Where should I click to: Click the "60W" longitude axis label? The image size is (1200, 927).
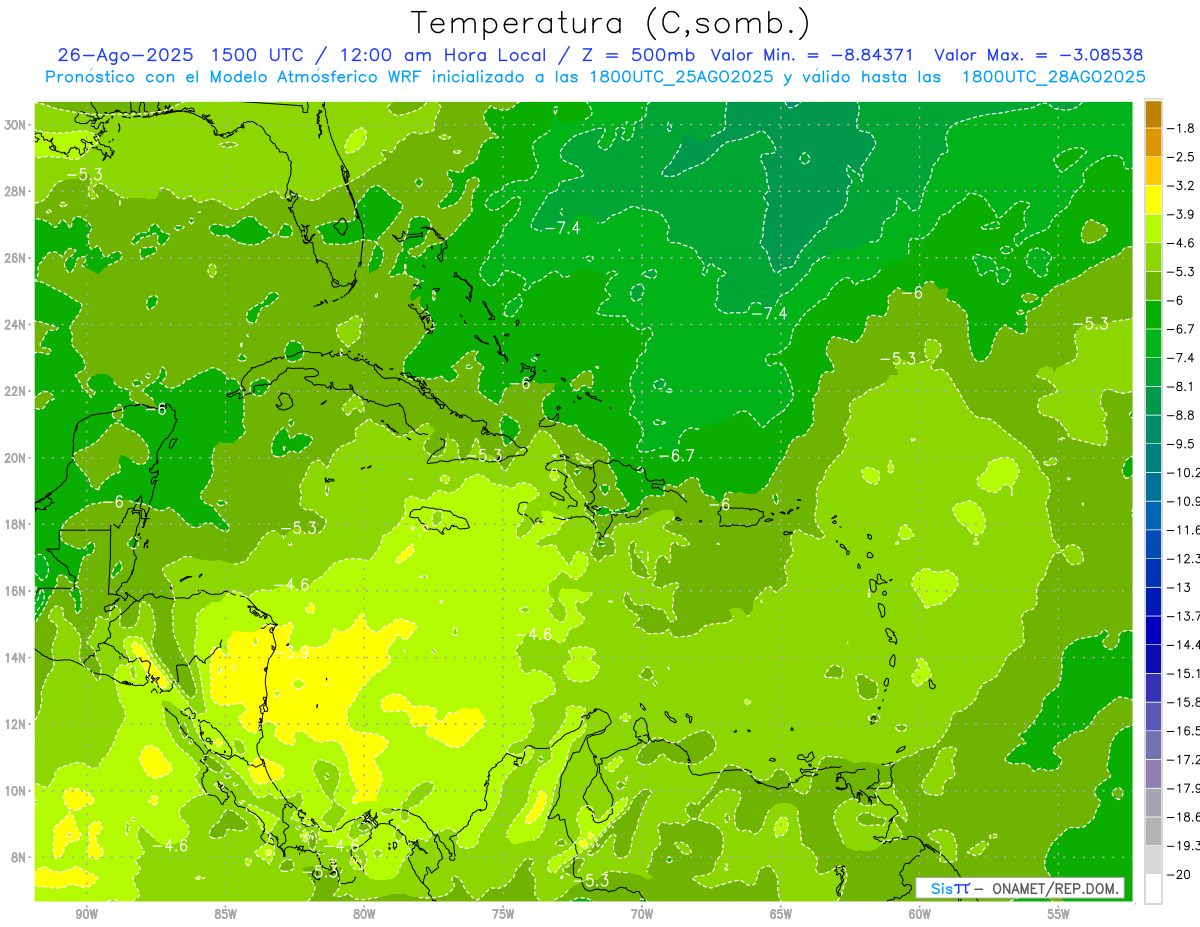pos(920,914)
